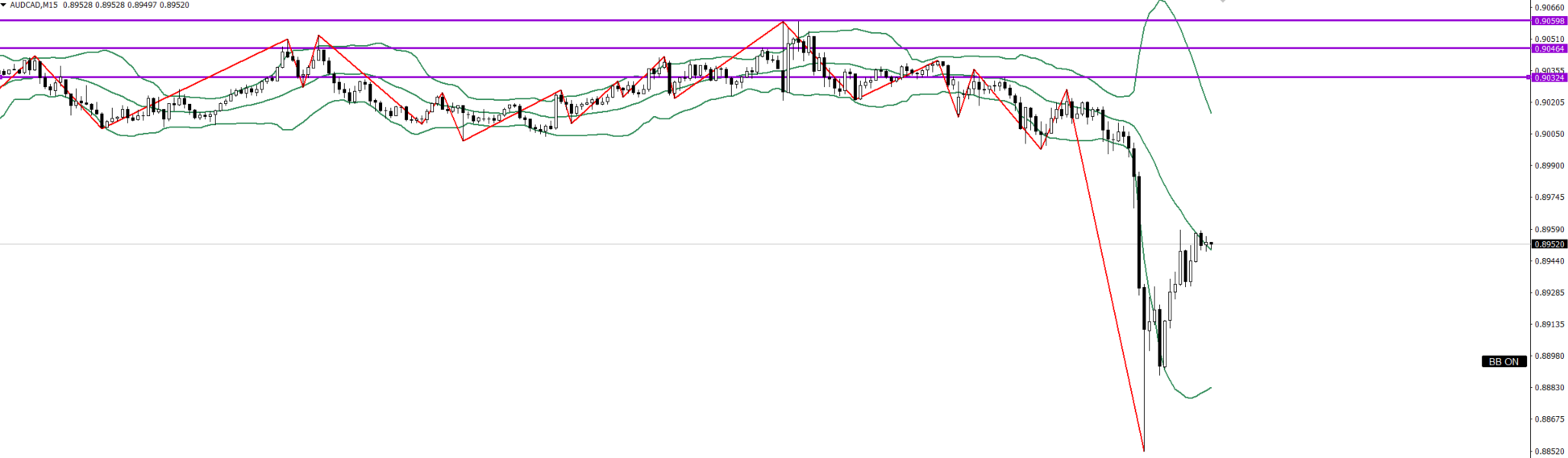Click the 0.89135 tick on price axis

(1549, 324)
